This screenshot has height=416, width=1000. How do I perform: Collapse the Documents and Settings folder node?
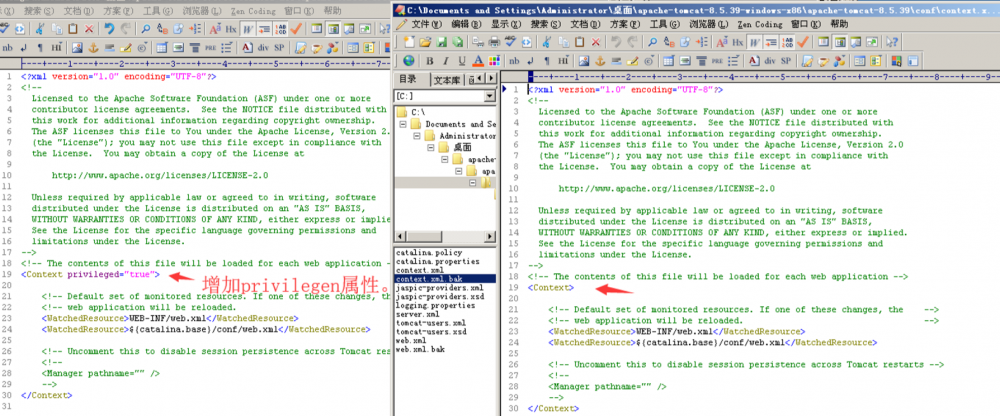(x=403, y=123)
